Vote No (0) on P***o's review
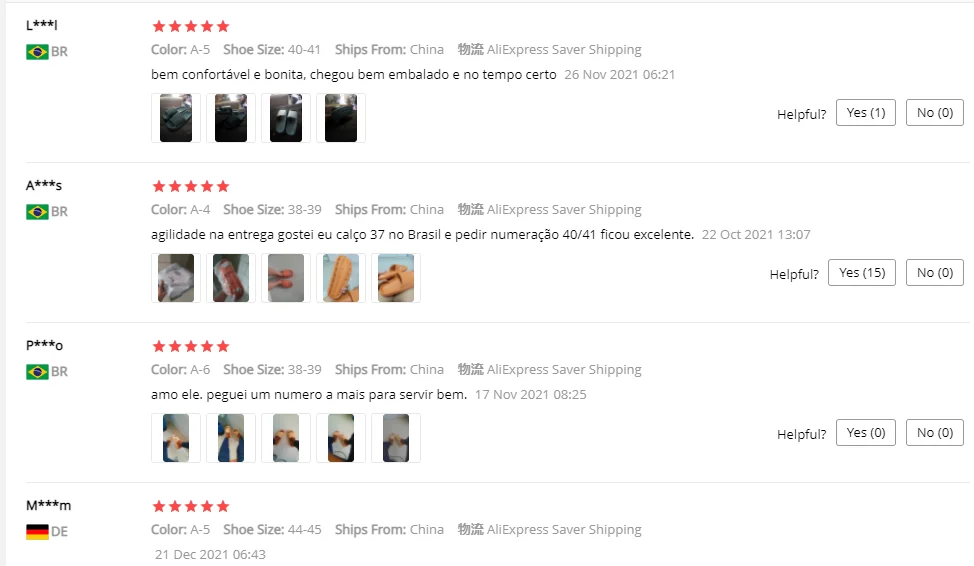Viewport: 974px width, 566px height. (x=934, y=432)
